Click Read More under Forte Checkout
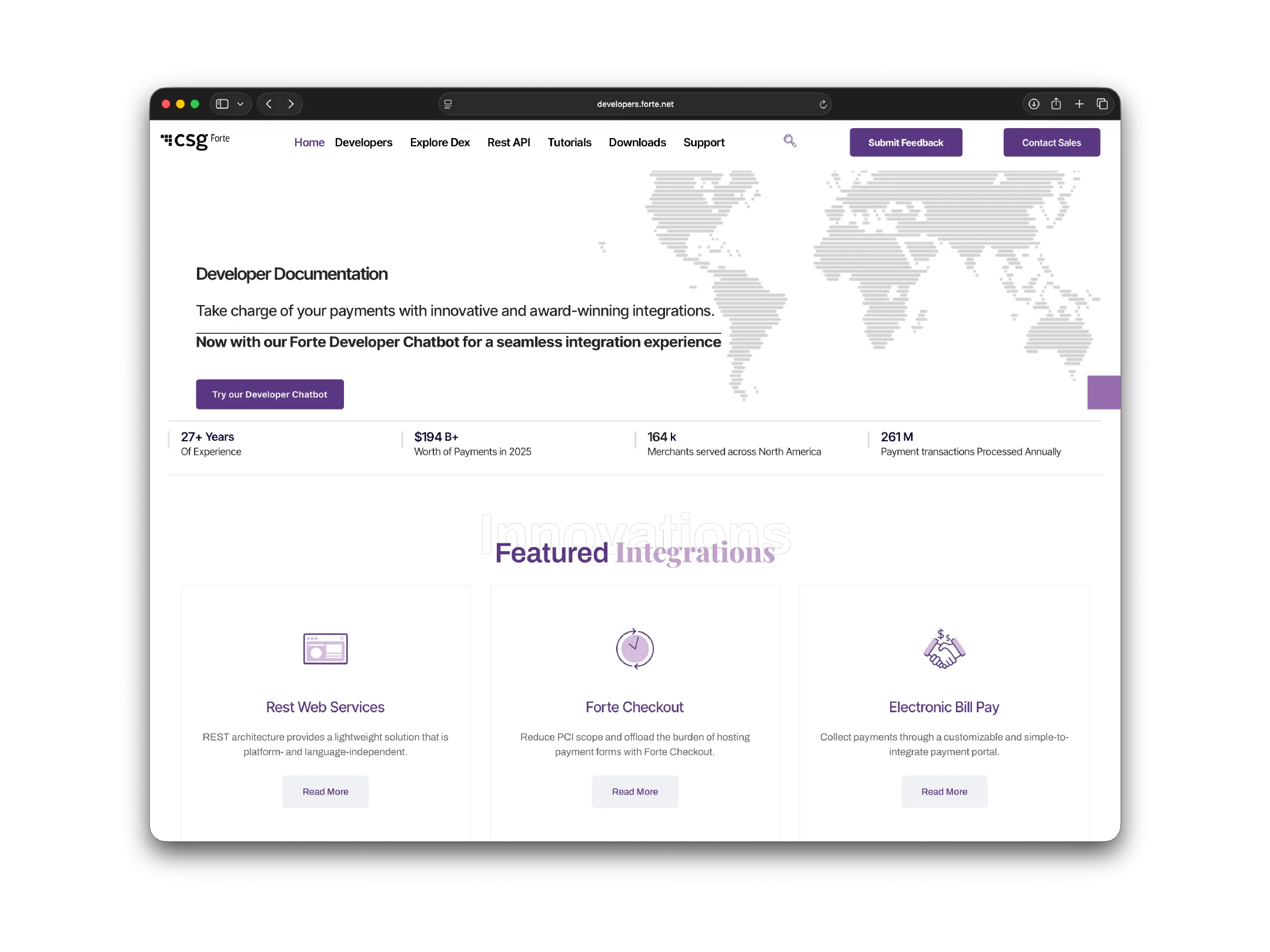Viewport: 1270px width, 952px height. click(x=634, y=792)
